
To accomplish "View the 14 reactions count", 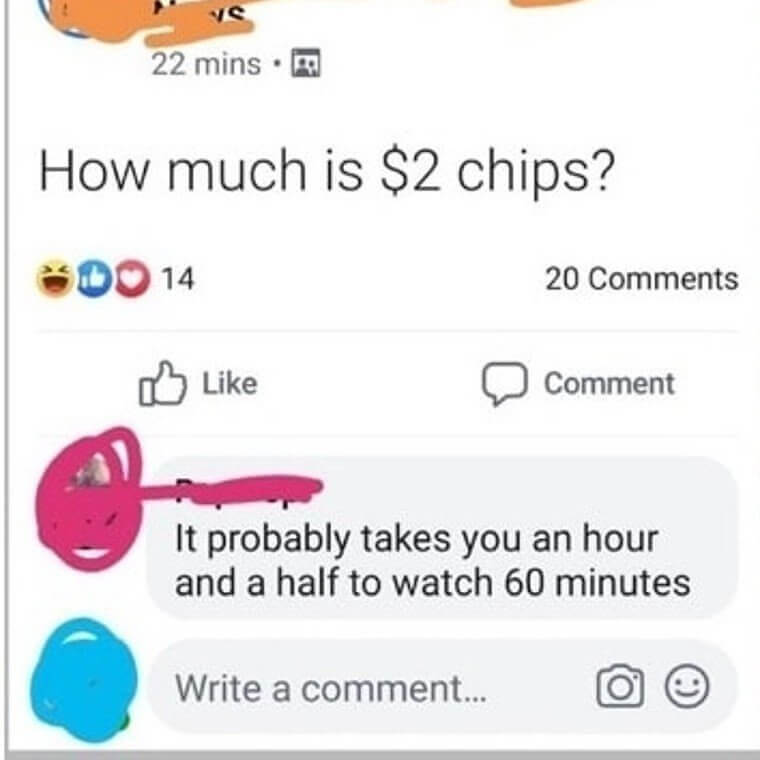I will pos(177,279).
